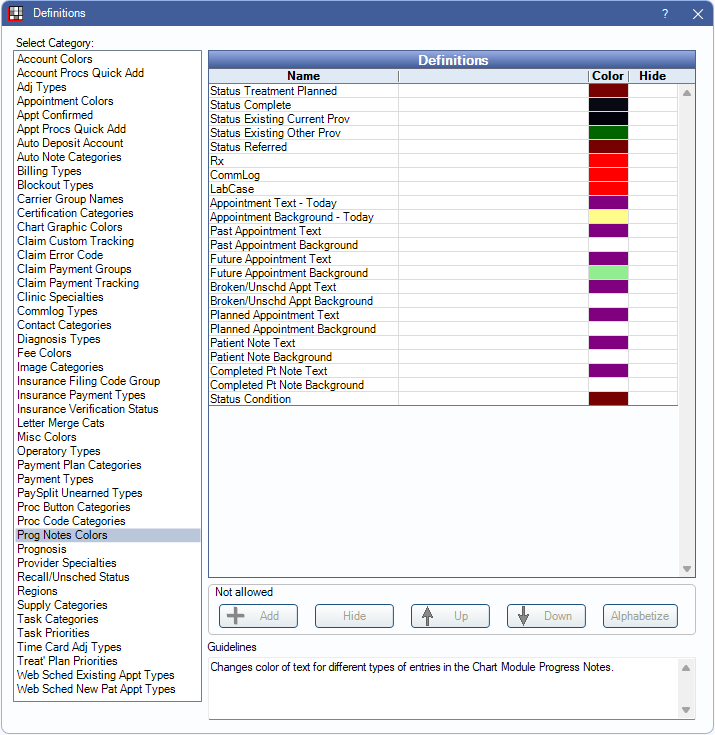Image resolution: width=715 pixels, height=735 pixels.
Task: Click the Color column header
Action: [608, 76]
